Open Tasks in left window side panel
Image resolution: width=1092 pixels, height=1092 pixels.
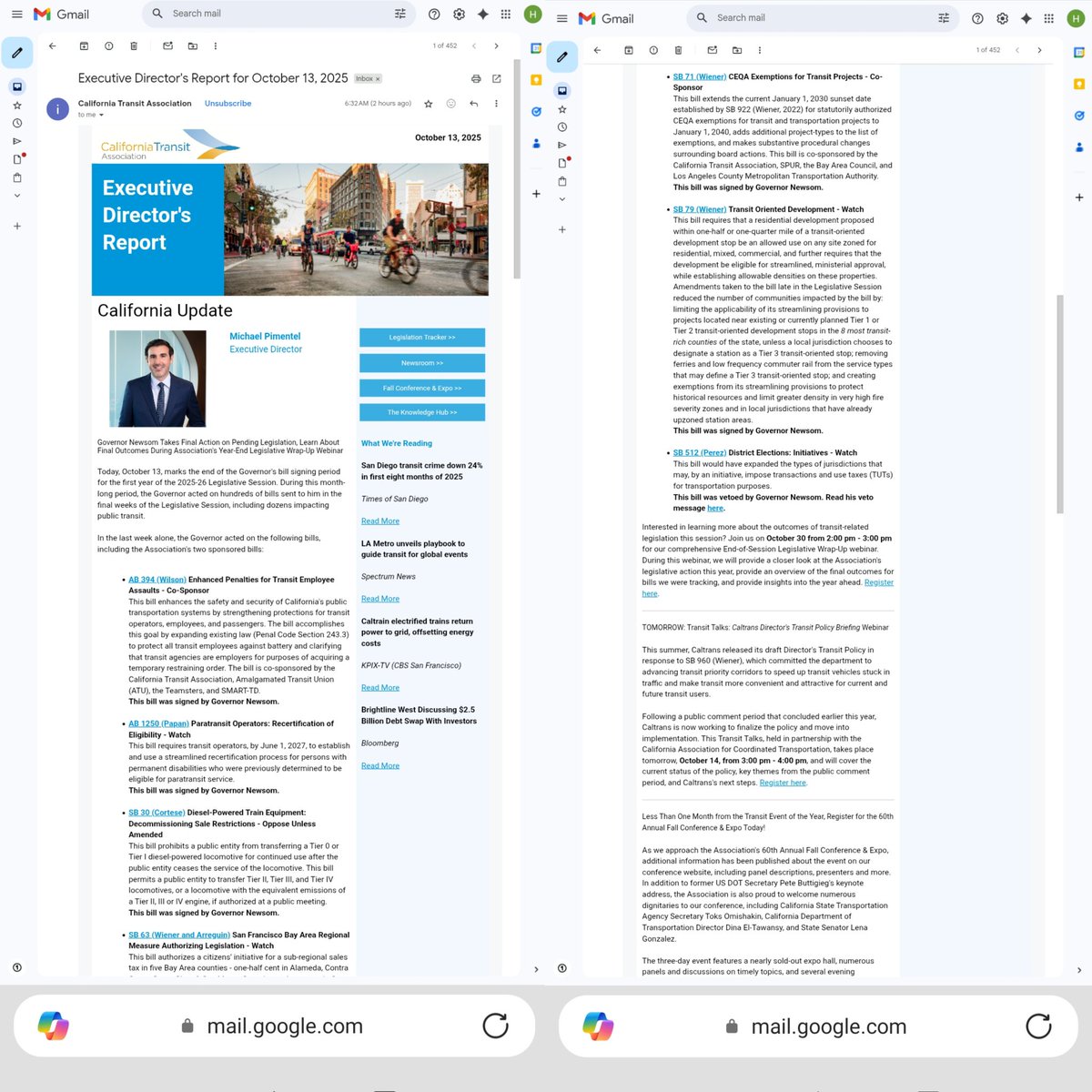pyautogui.click(x=536, y=112)
